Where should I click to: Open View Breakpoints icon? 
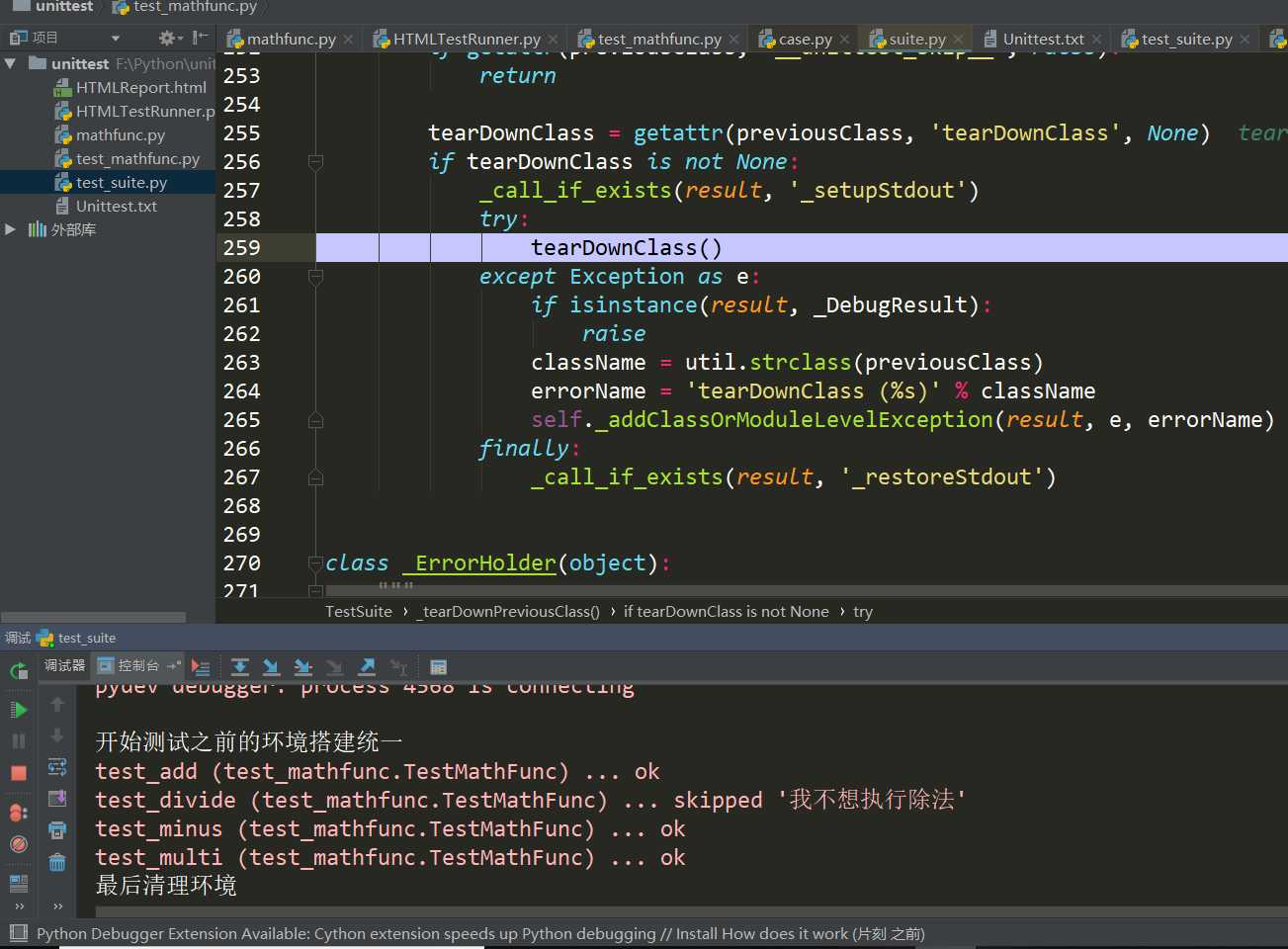[19, 813]
